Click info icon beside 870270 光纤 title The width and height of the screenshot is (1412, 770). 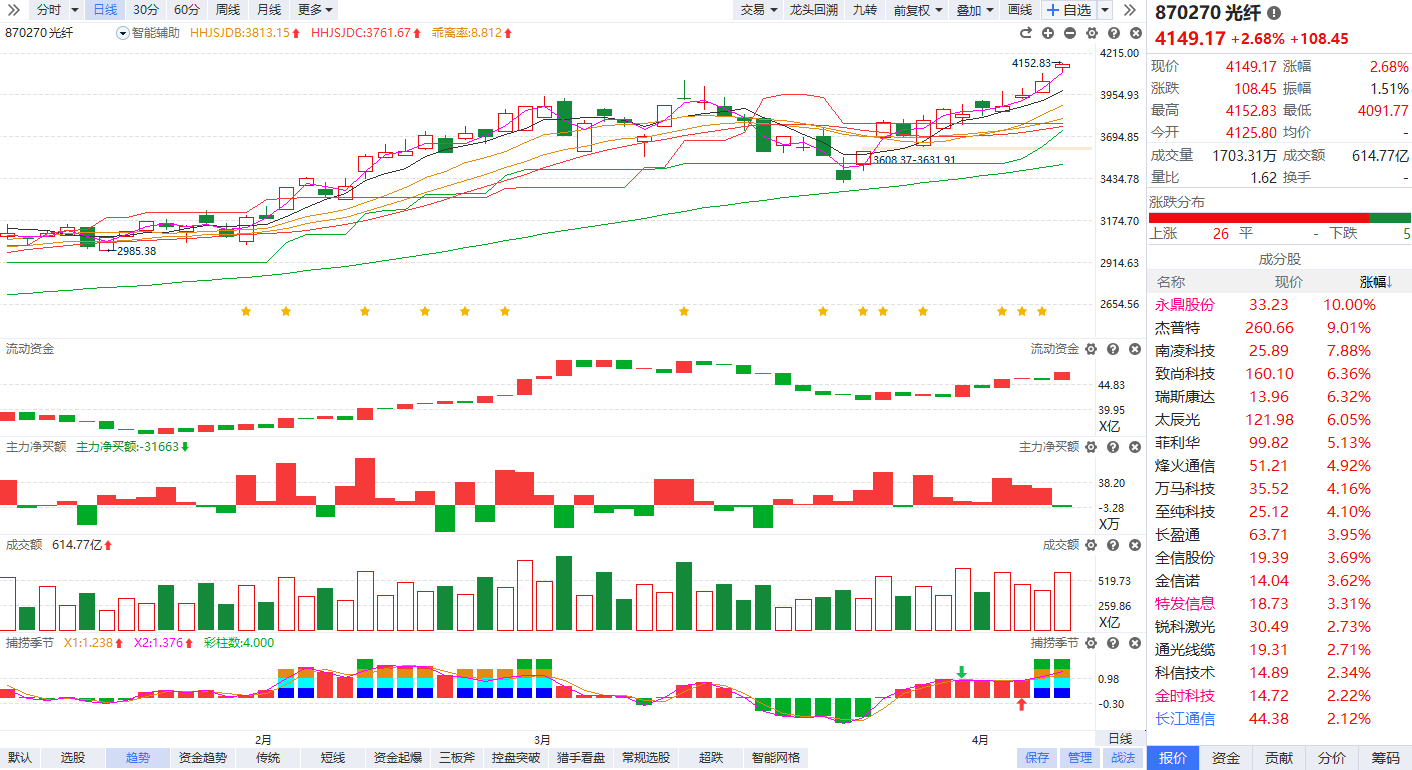(x=1273, y=13)
